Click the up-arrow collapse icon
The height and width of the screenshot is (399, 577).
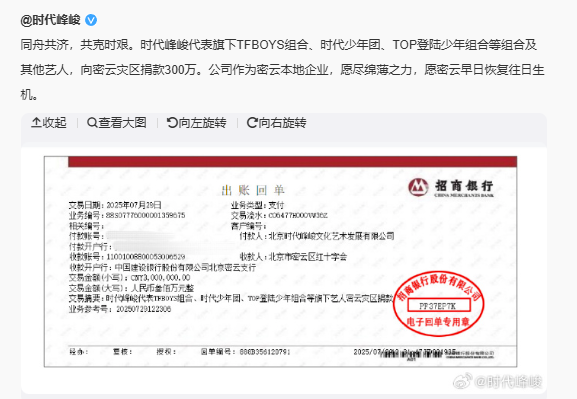tap(36, 122)
